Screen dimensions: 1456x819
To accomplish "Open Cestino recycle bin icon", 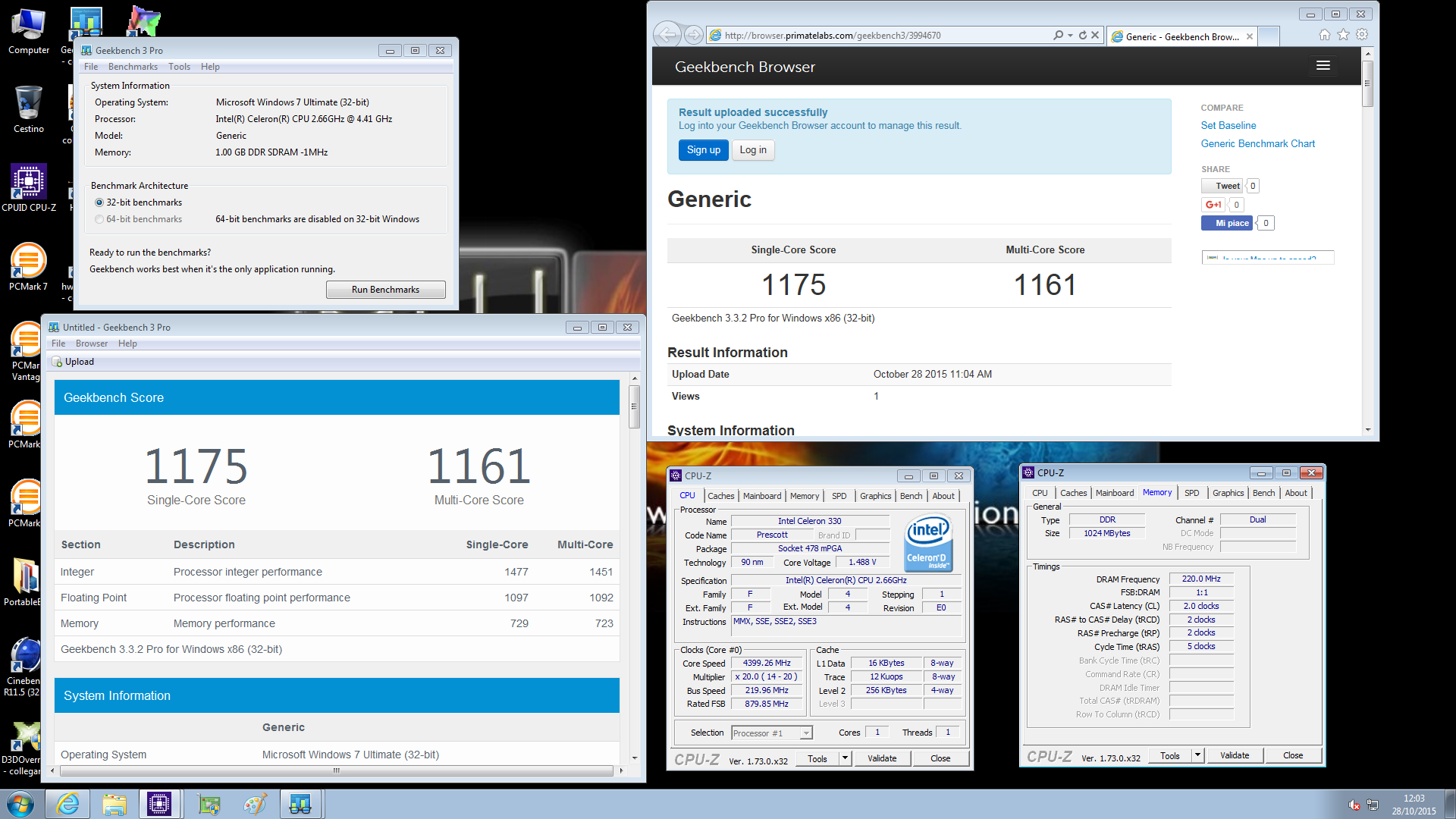I will click(x=29, y=109).
